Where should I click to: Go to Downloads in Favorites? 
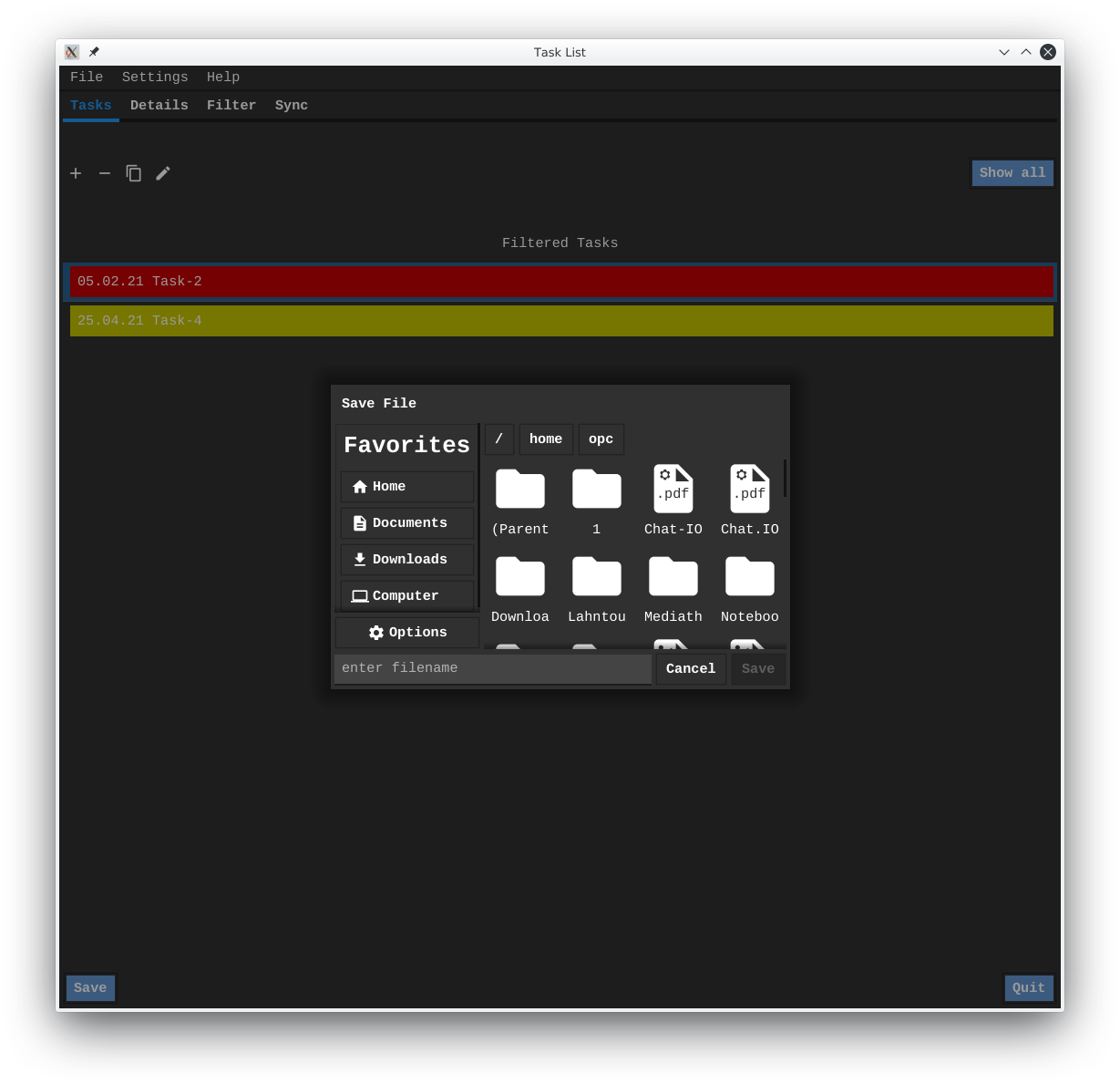click(407, 560)
